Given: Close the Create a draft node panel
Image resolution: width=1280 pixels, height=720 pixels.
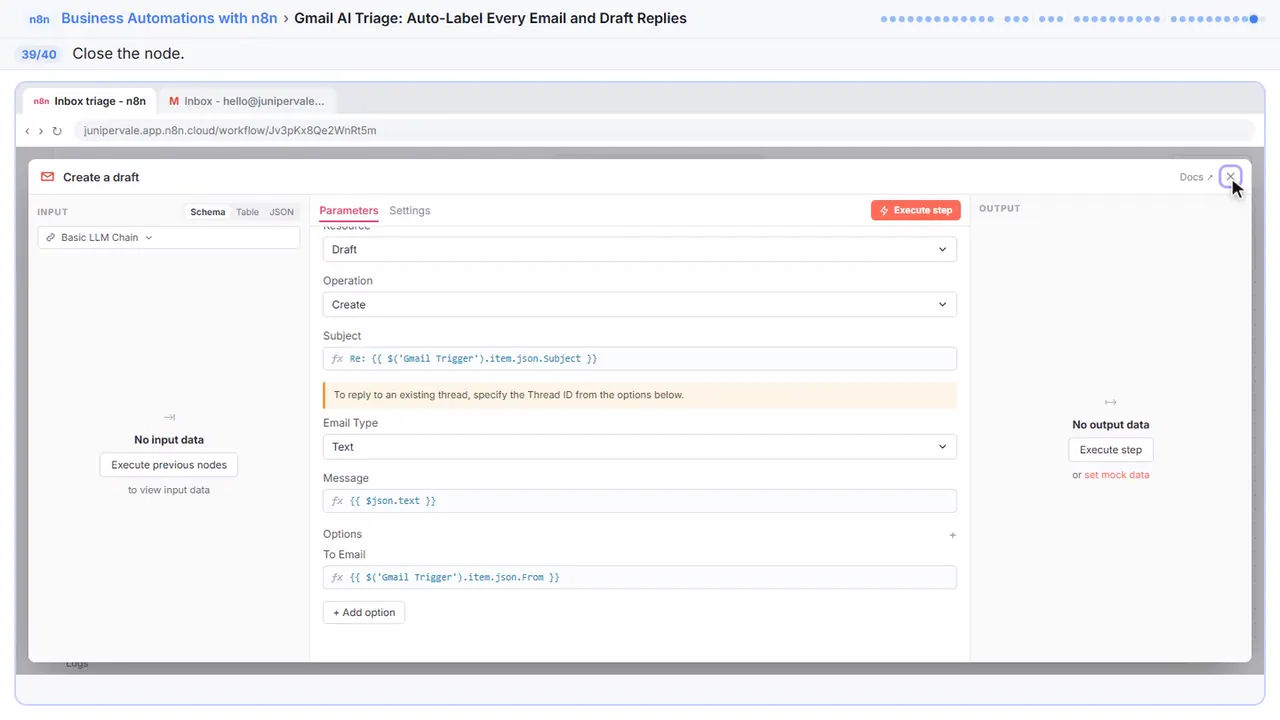Looking at the screenshot, I should click(x=1230, y=177).
